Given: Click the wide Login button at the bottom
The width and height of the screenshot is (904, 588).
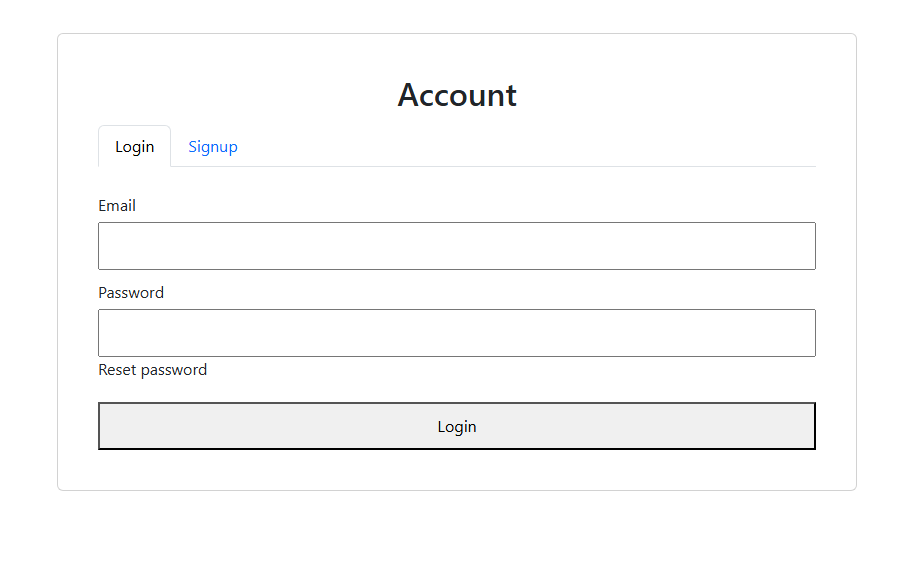Looking at the screenshot, I should click(456, 425).
